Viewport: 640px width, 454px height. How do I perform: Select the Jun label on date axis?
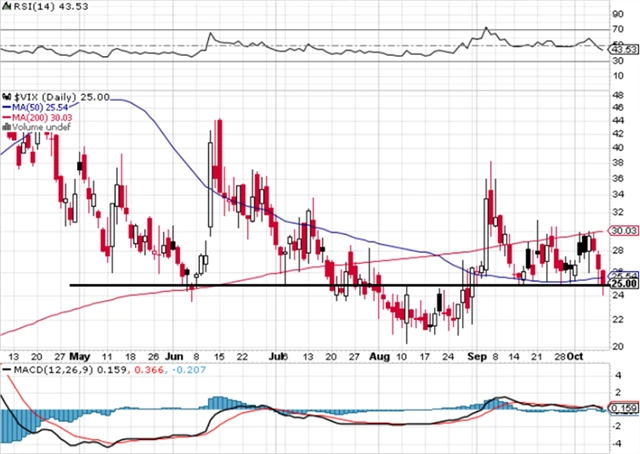coord(176,356)
